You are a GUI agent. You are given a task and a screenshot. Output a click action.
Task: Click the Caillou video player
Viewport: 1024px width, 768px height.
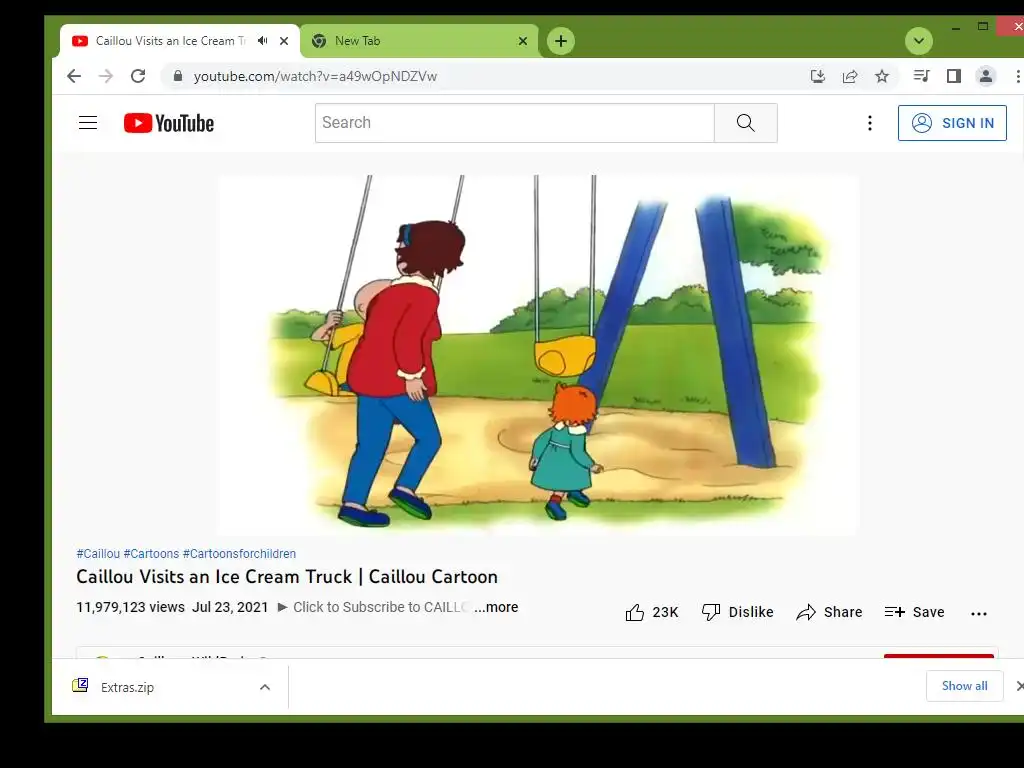point(539,355)
